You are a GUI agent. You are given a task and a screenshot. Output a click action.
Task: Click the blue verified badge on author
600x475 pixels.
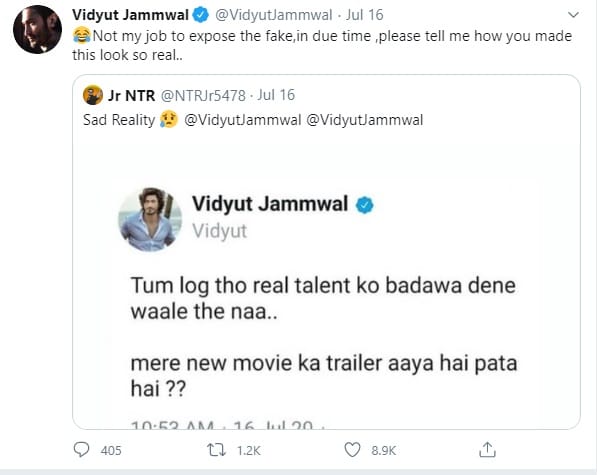point(200,15)
